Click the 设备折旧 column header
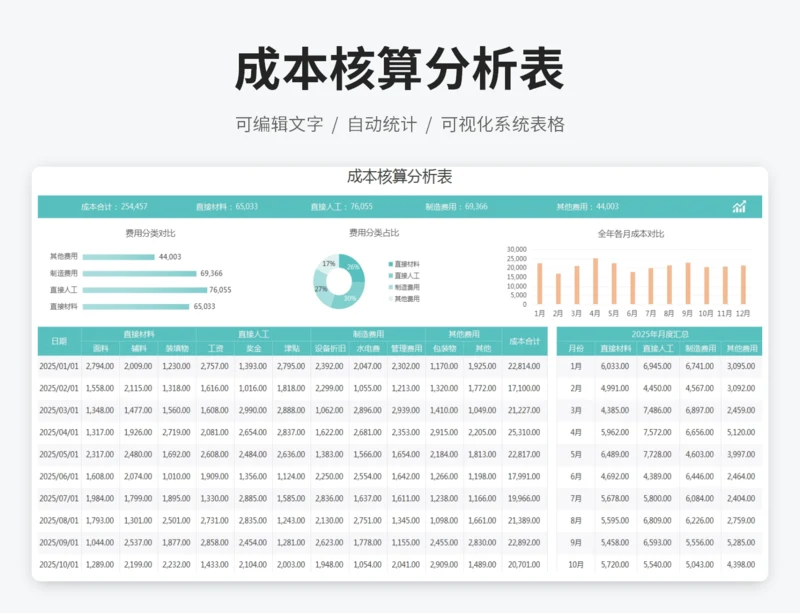Image resolution: width=800 pixels, height=613 pixels. tap(330, 349)
